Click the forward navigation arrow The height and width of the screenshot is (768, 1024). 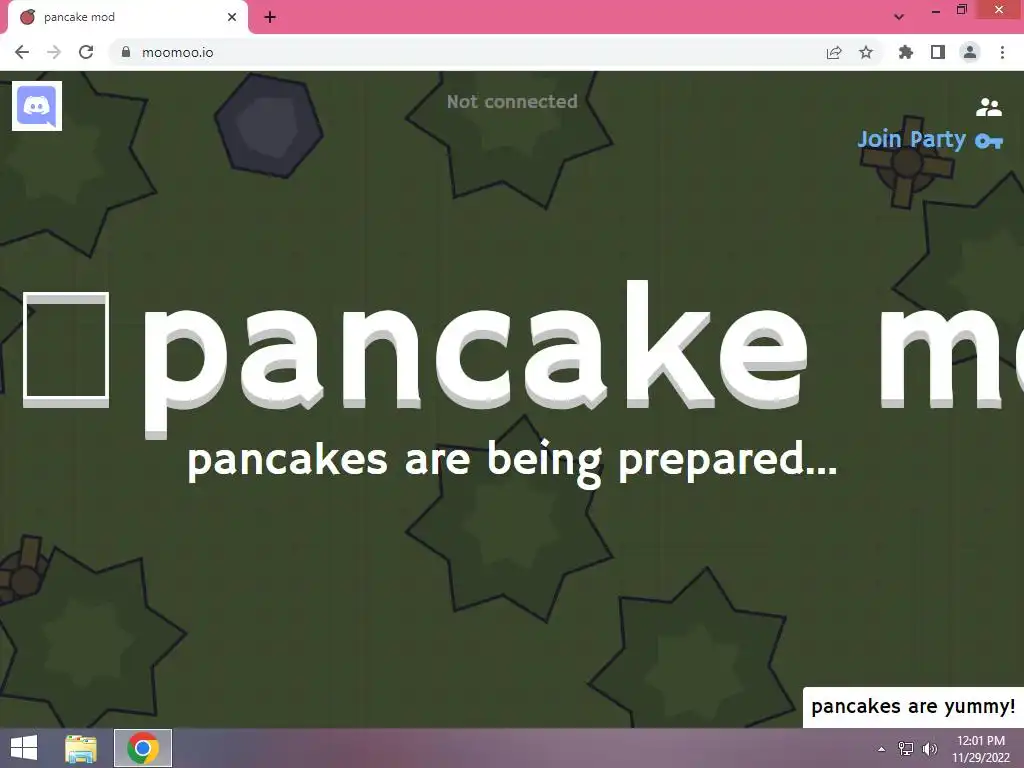54,52
